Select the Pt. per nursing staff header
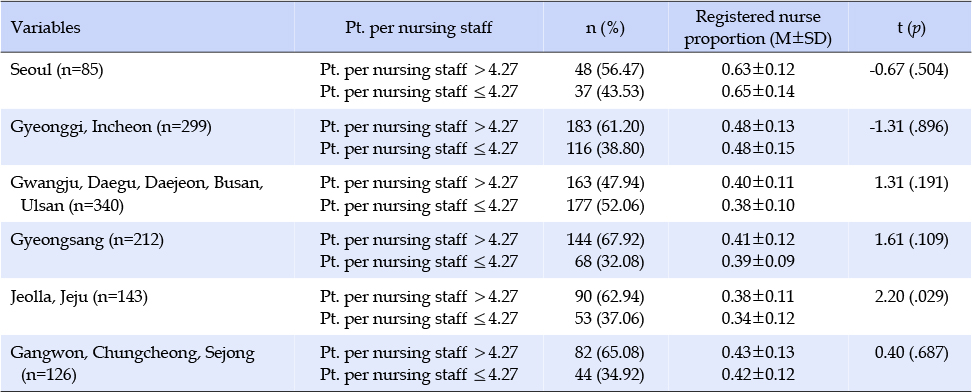 (418, 29)
